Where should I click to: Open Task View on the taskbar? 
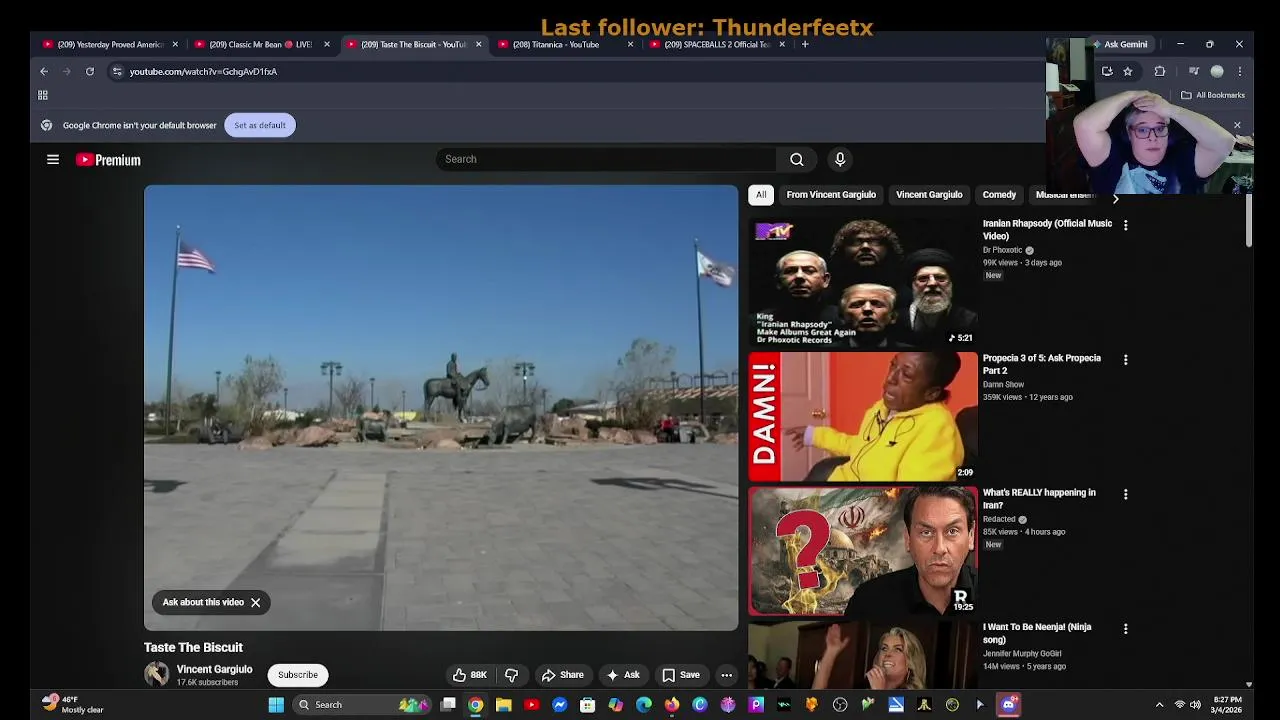448,705
